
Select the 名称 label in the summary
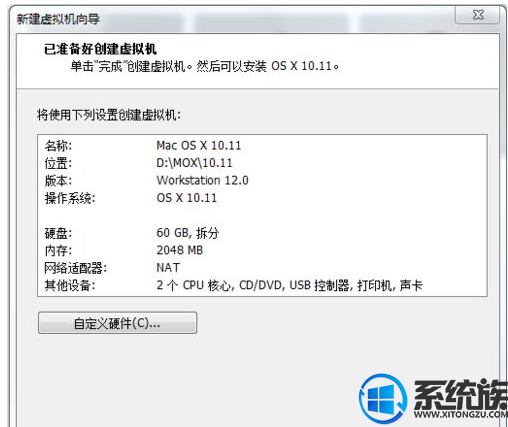pyautogui.click(x=58, y=146)
